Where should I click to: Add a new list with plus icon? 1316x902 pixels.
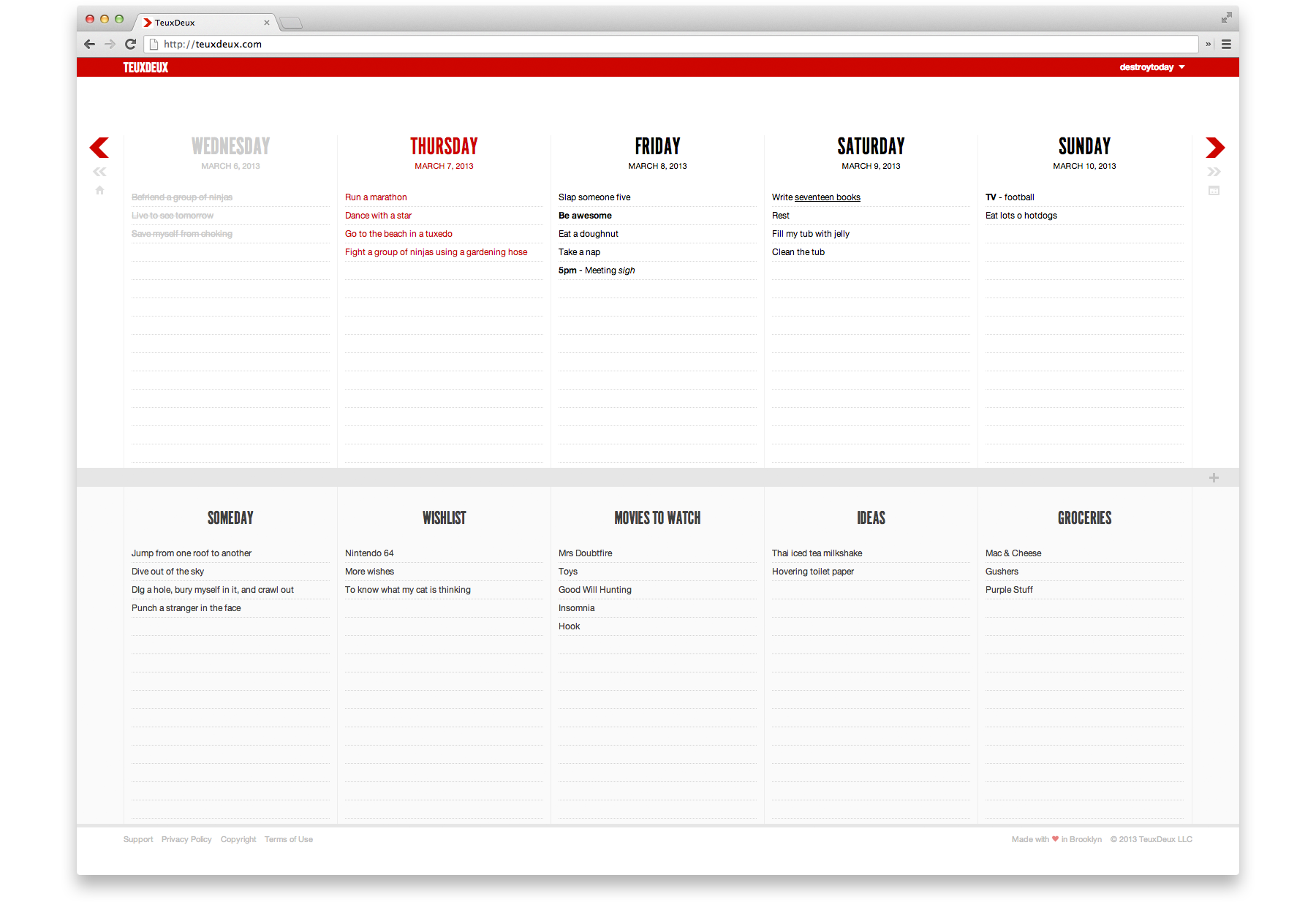[x=1214, y=478]
